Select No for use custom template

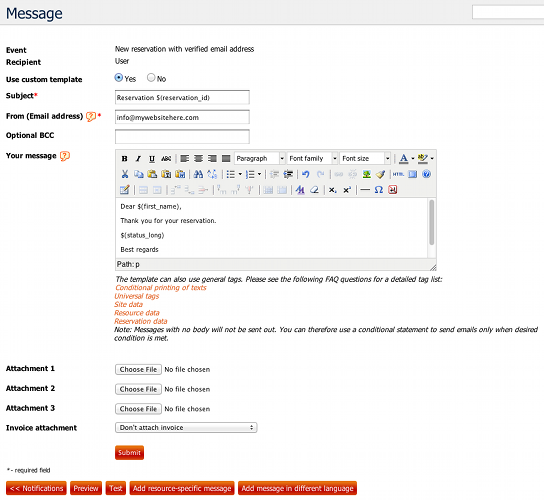point(151,78)
